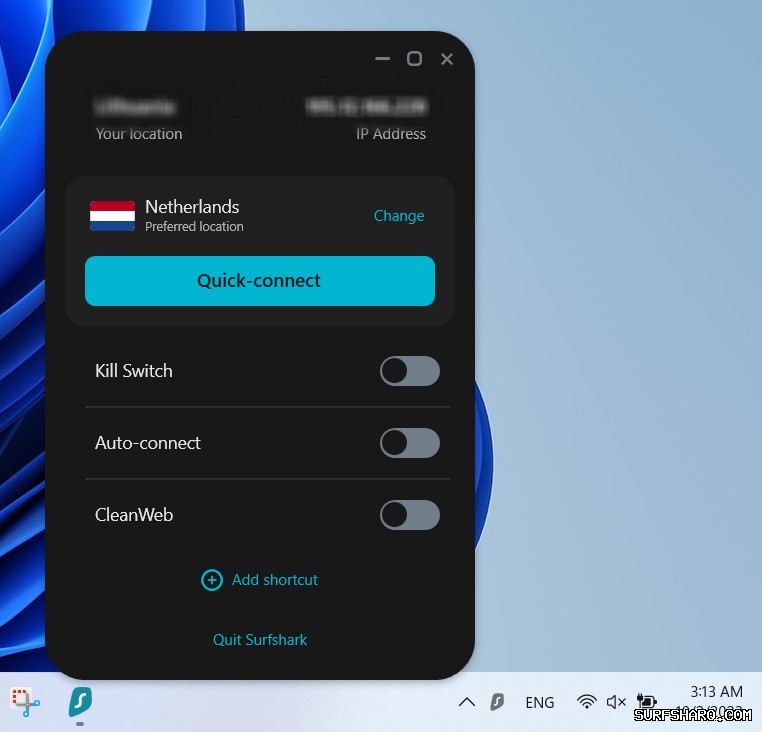Click the Netherlands location name
Screen dimensions: 762x732
click(192, 207)
